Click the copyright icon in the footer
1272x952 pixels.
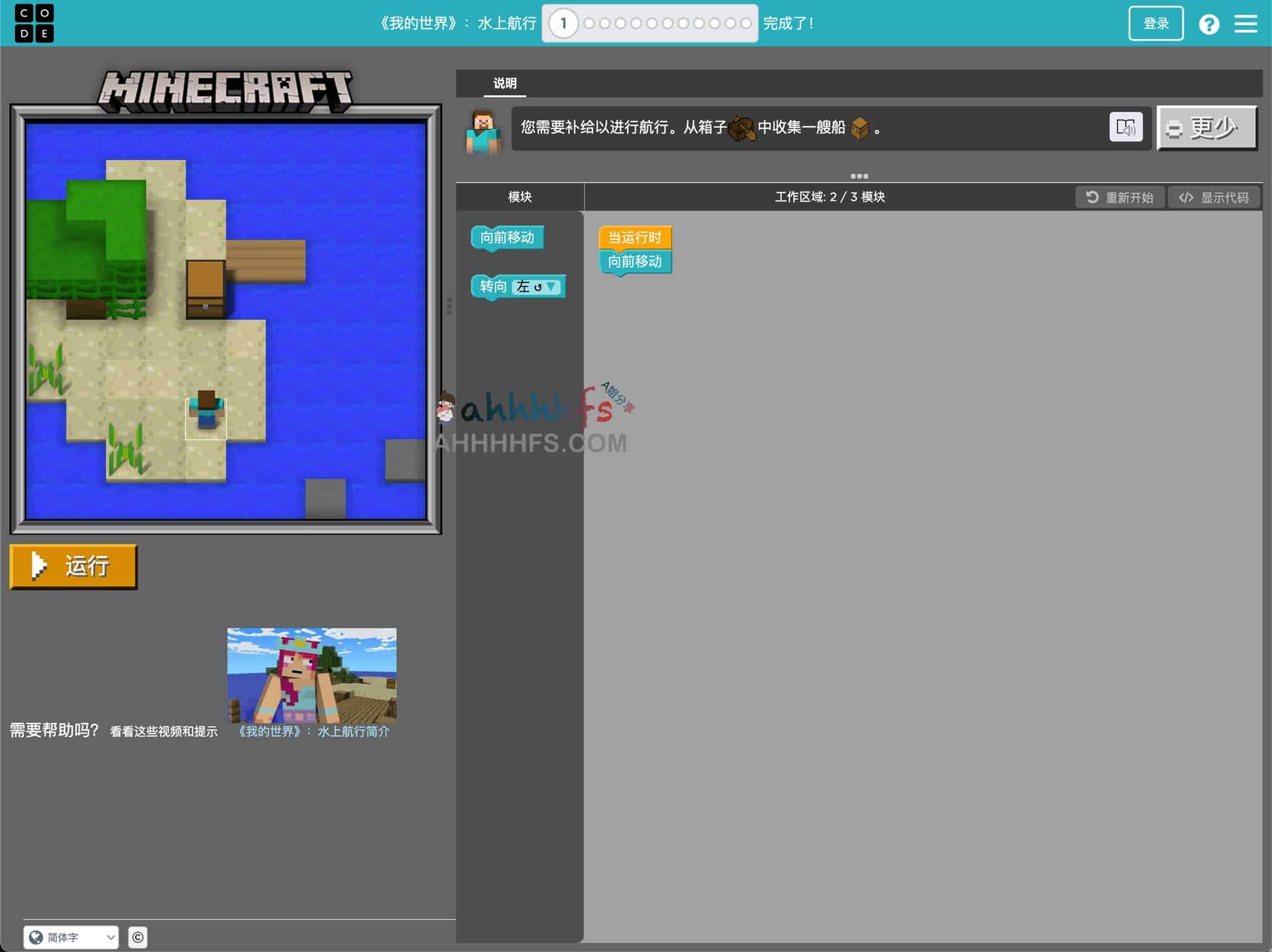pos(138,937)
